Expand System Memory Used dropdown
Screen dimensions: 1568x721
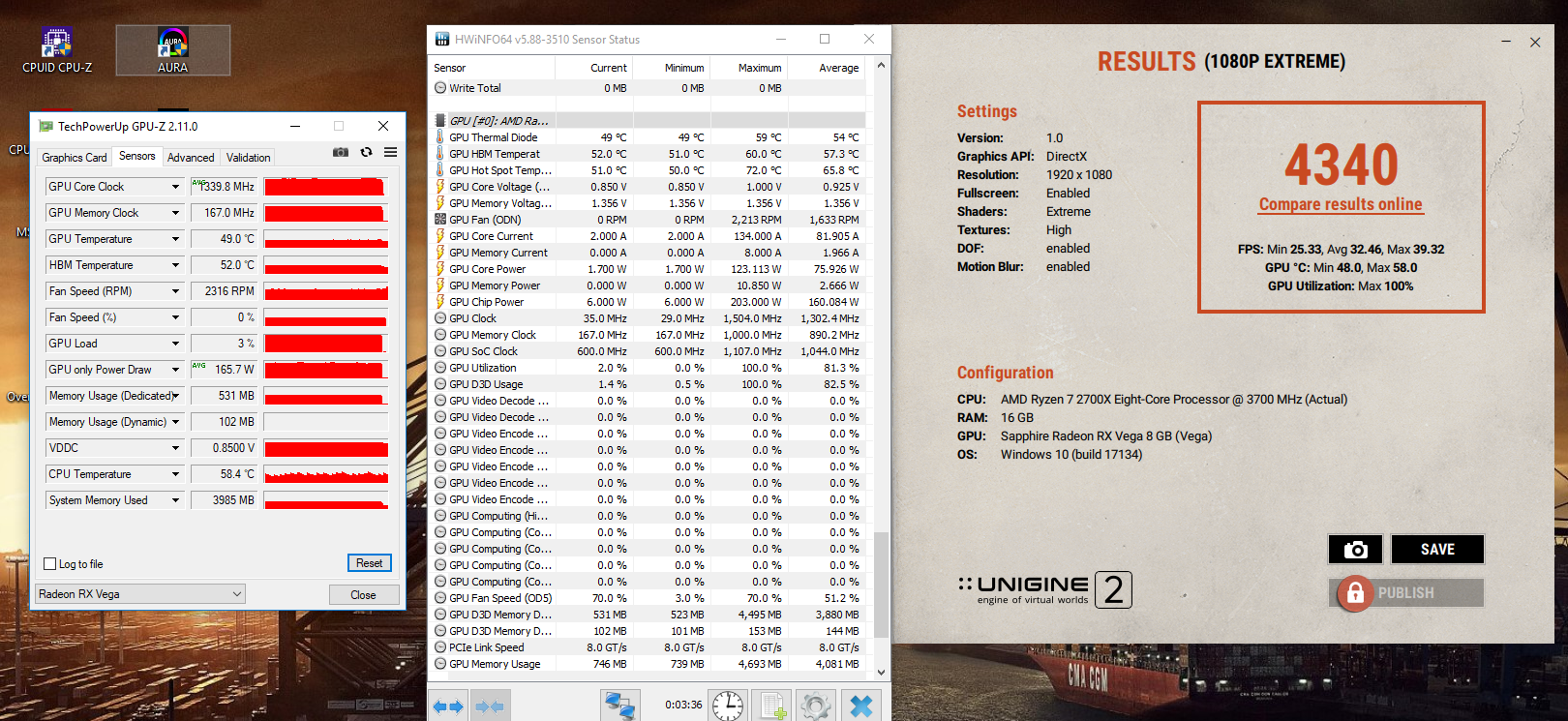175,500
